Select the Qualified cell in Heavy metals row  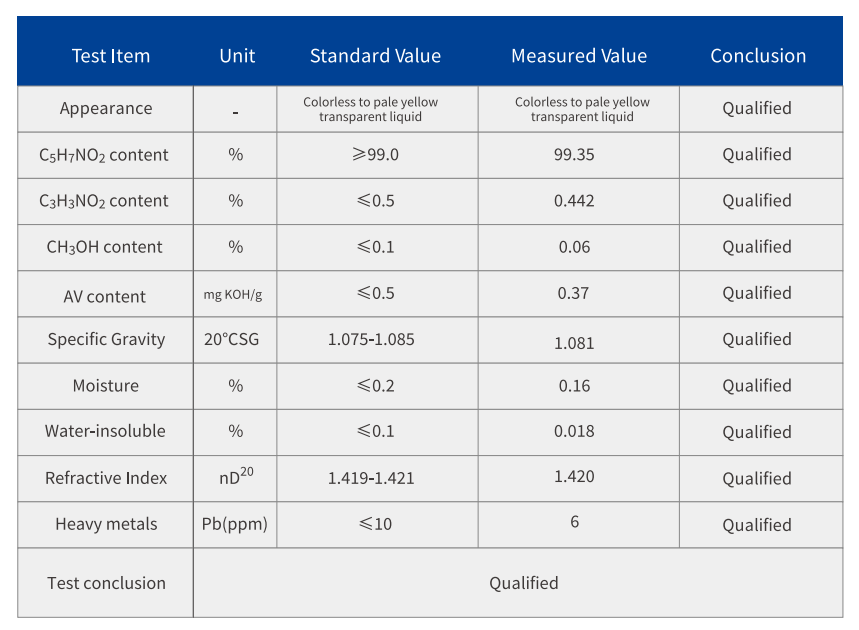coord(757,525)
